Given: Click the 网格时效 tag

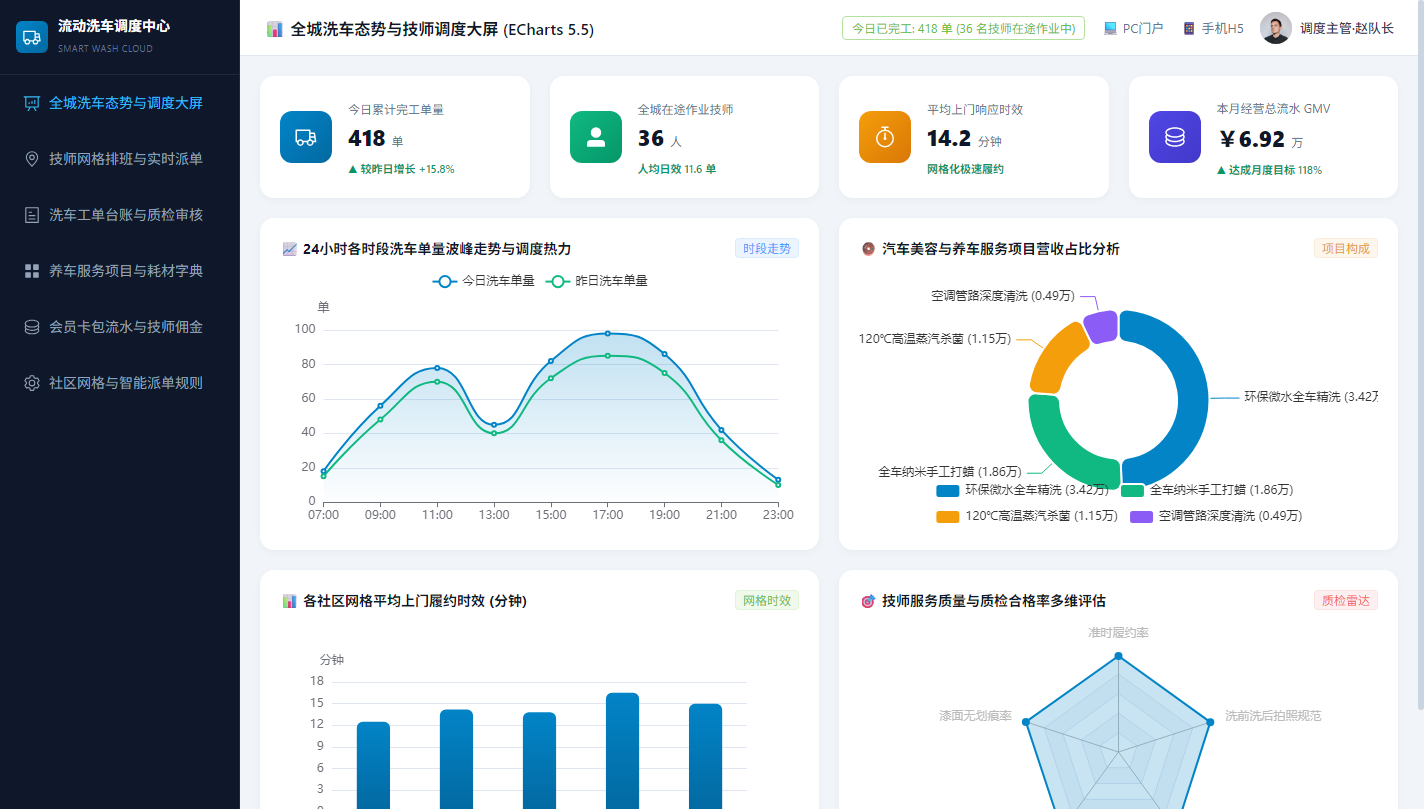Looking at the screenshot, I should tap(767, 601).
